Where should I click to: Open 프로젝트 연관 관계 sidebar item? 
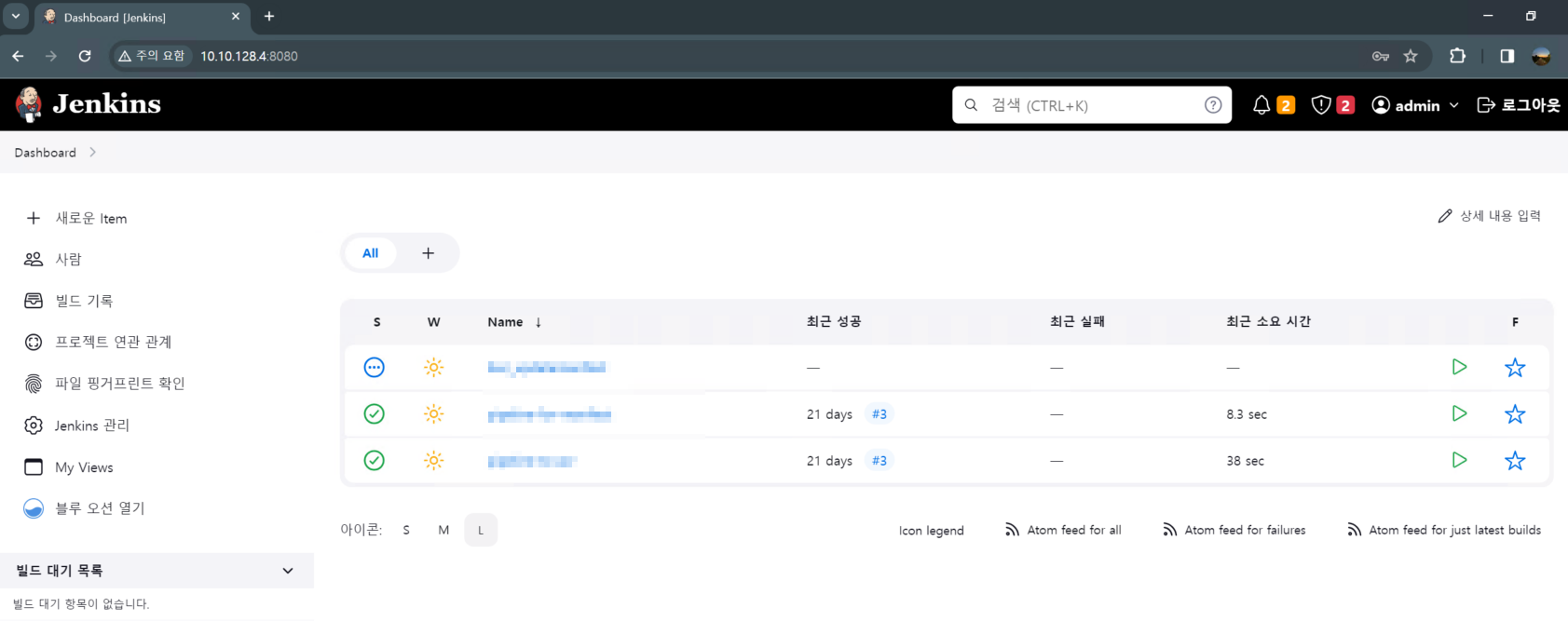pyautogui.click(x=98, y=342)
